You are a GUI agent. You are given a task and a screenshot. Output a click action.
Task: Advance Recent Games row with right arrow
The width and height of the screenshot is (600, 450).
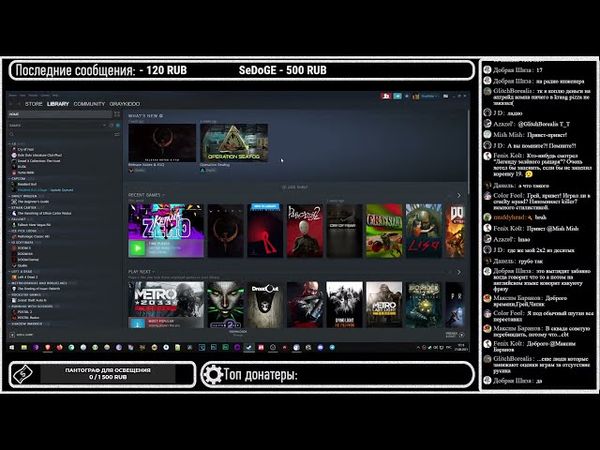coord(459,196)
